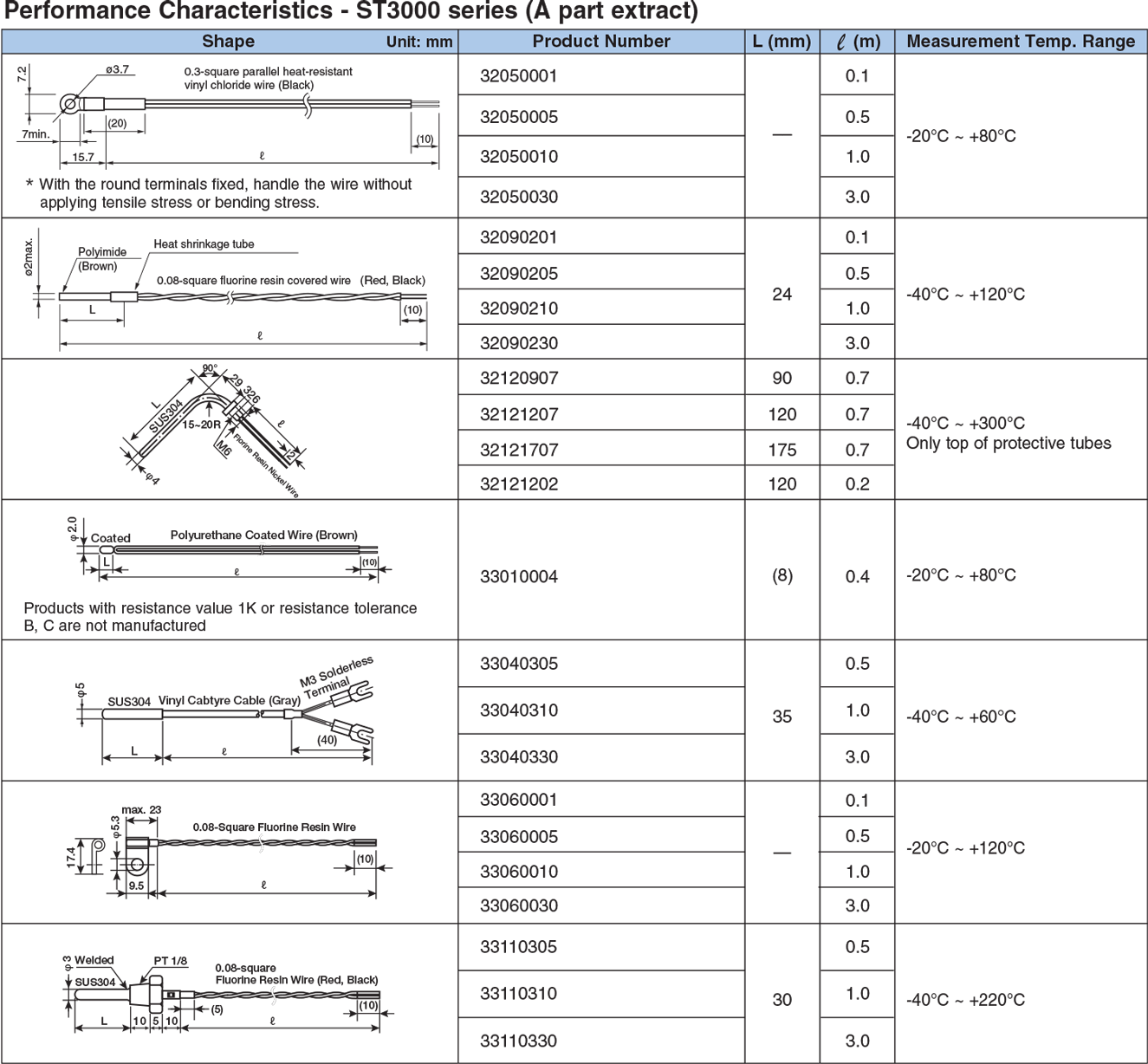Click product number 32090205

coord(519,274)
